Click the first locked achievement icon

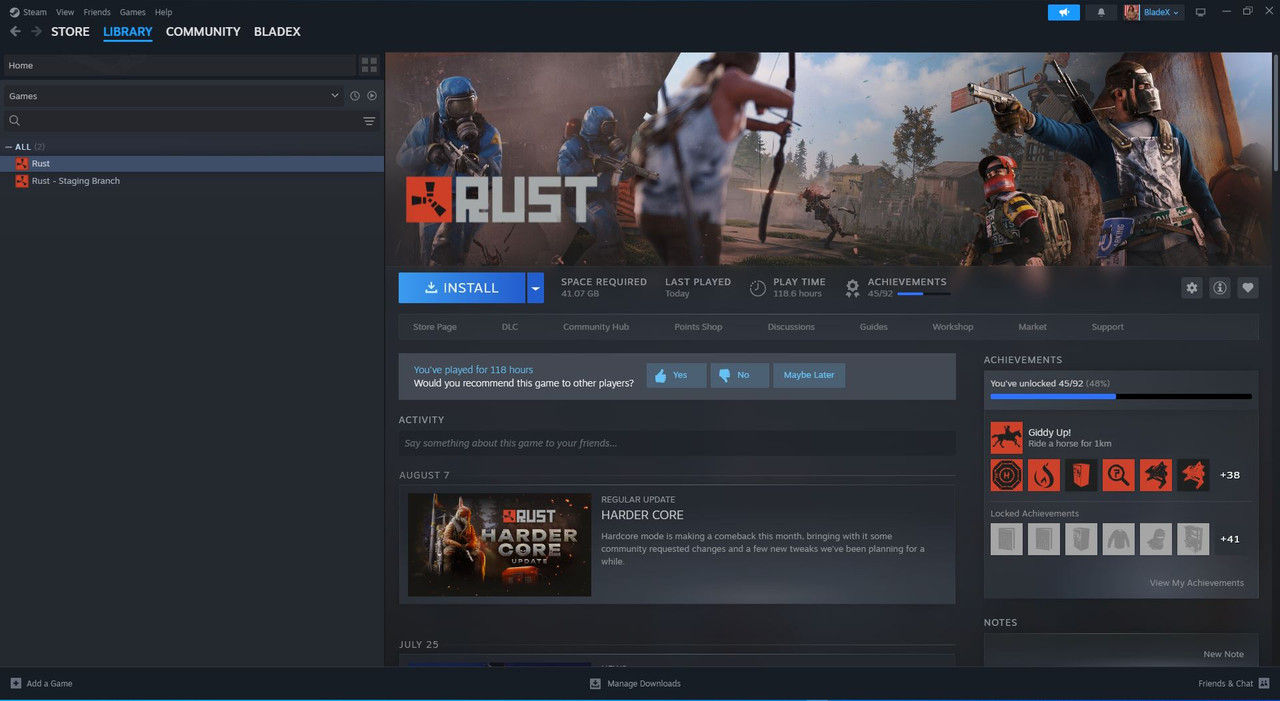[1006, 539]
